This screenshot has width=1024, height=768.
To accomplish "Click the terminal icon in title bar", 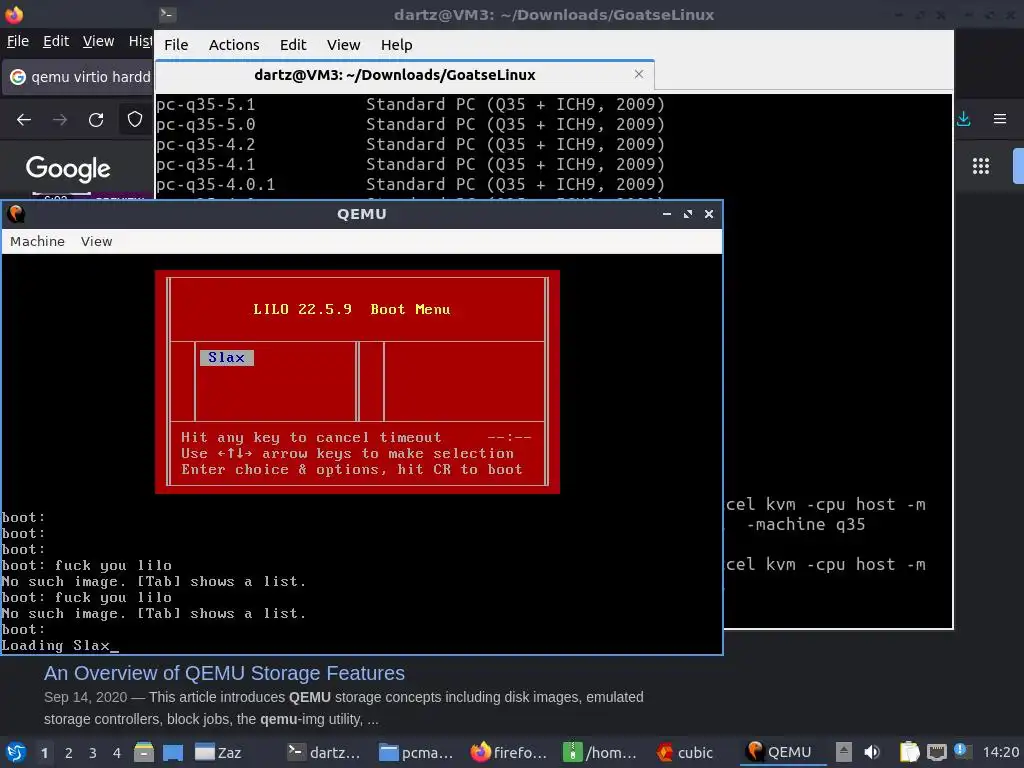I will (x=167, y=14).
